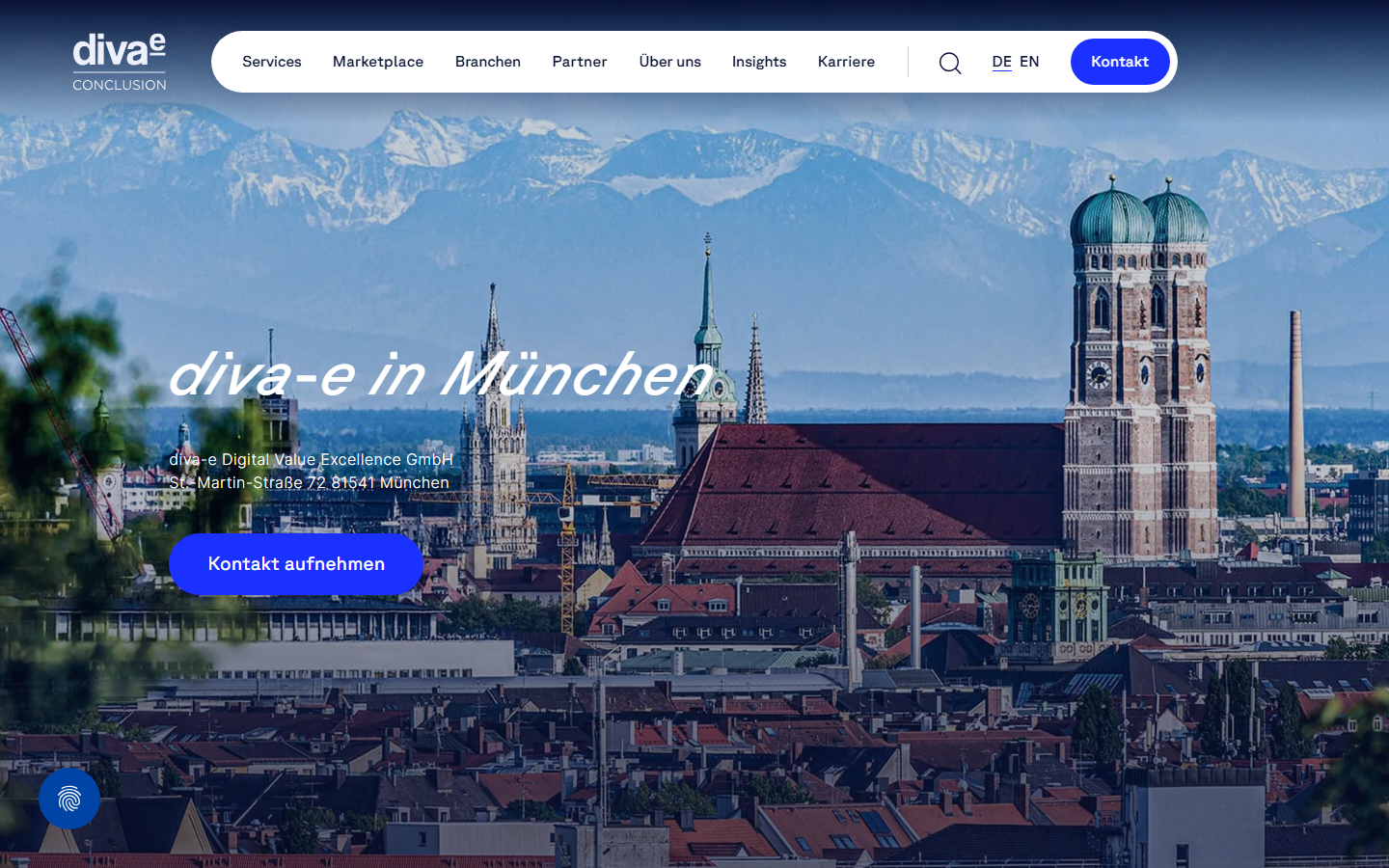
Task: Open the Marketplace menu item
Action: click(378, 62)
